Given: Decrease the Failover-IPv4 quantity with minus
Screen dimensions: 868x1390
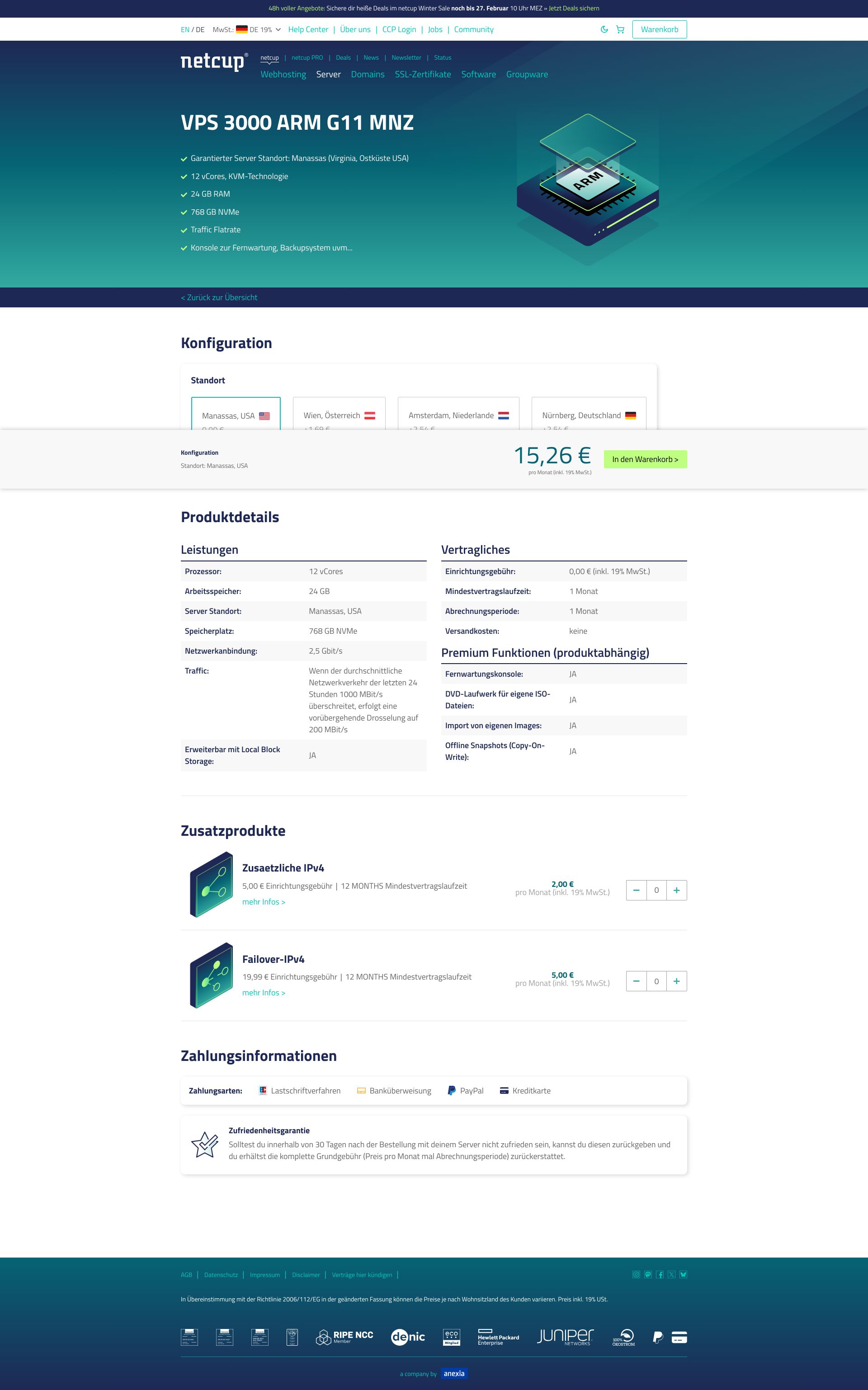Looking at the screenshot, I should click(x=636, y=981).
